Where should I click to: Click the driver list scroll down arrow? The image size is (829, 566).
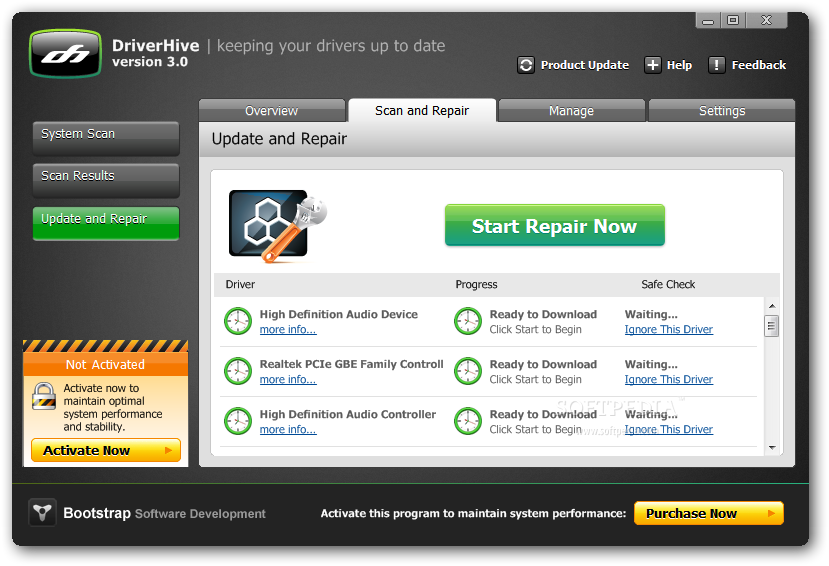pos(772,448)
